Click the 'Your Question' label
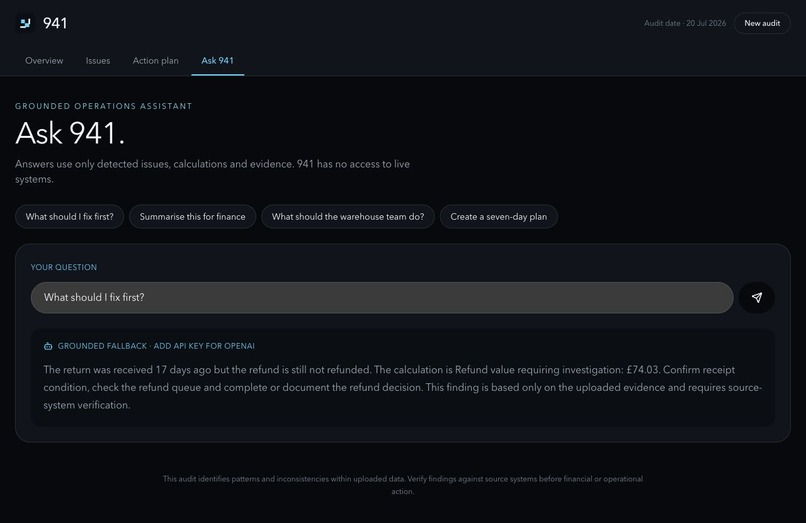This screenshot has height=523, width=806. (x=64, y=267)
